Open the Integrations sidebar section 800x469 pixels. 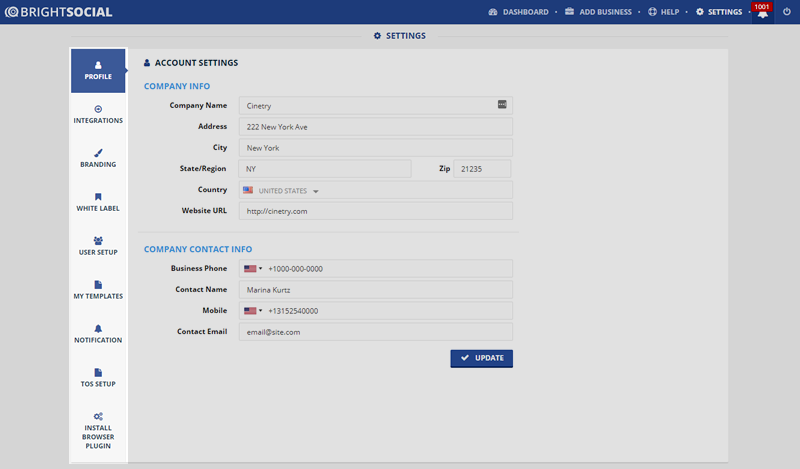pyautogui.click(x=98, y=115)
